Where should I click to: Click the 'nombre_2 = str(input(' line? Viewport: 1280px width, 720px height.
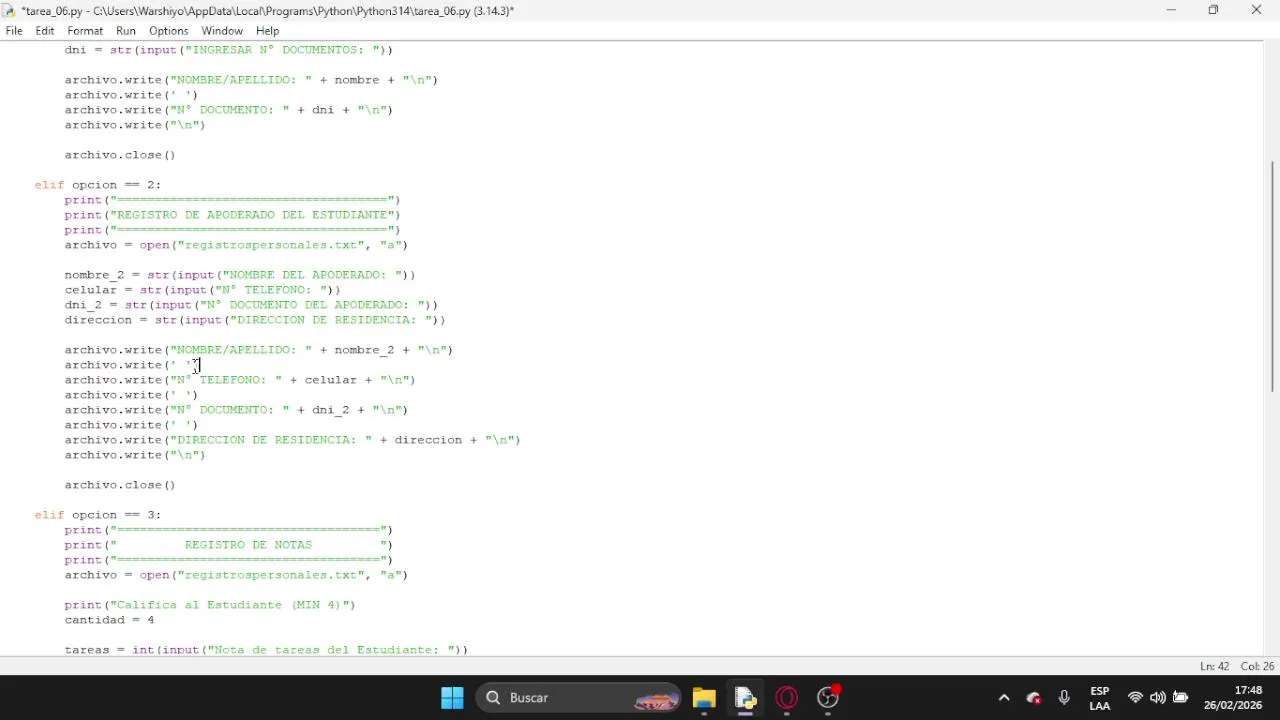(x=240, y=275)
